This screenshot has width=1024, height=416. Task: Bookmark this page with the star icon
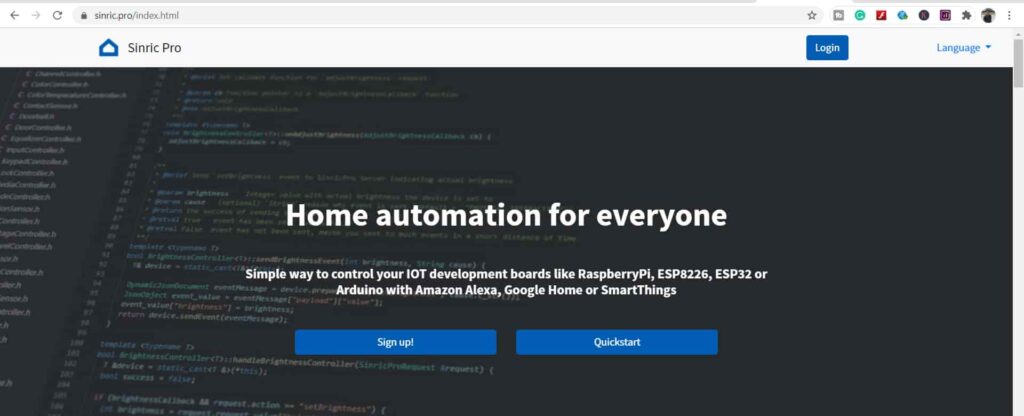coord(812,15)
